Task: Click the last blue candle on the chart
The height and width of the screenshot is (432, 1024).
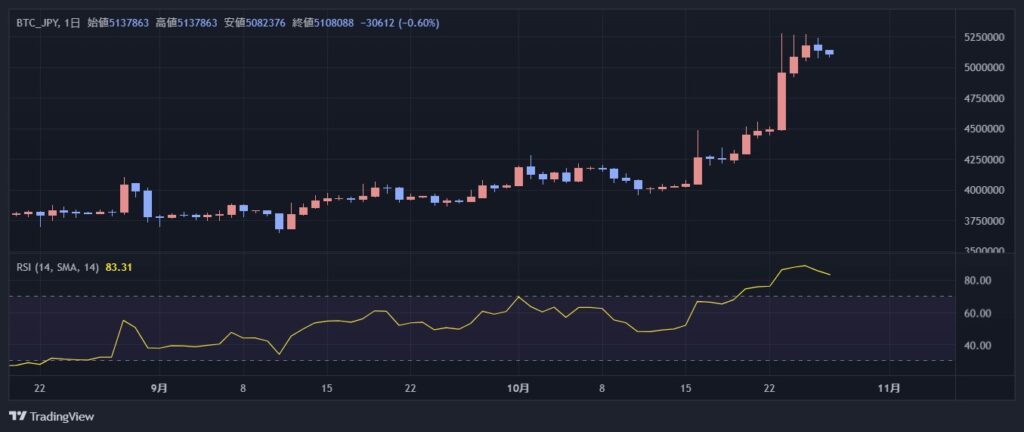Action: [x=829, y=52]
